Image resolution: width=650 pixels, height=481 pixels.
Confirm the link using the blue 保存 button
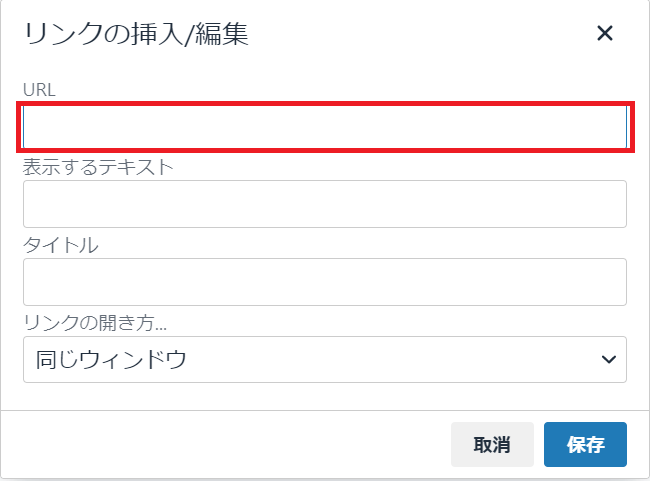point(585,445)
